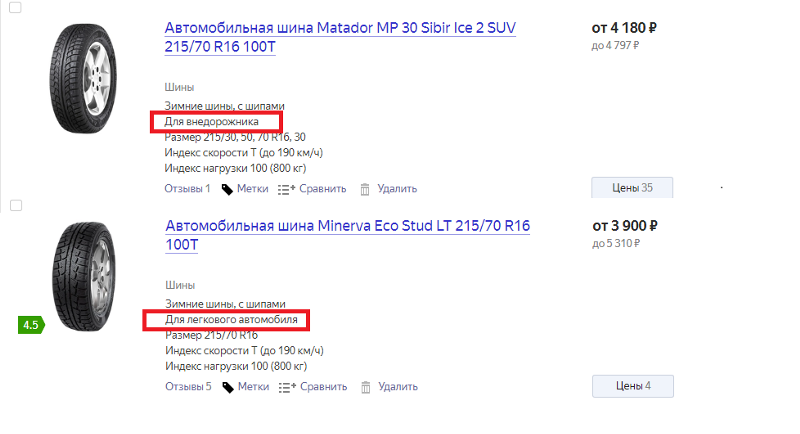View the Minerva tire thumbnail image
Screen dimensions: 800x434
coord(84,276)
